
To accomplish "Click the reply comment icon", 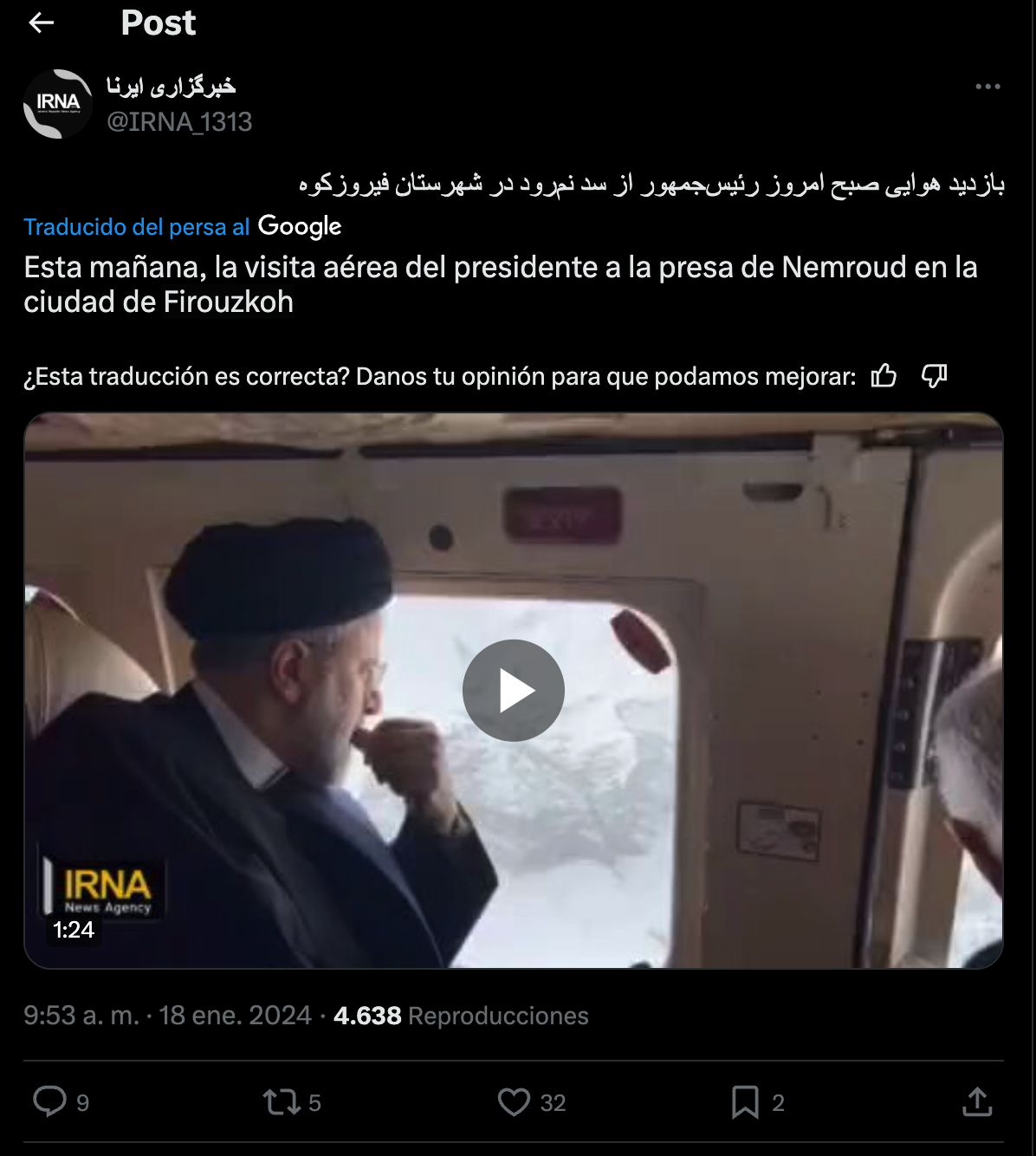I will click(49, 1101).
